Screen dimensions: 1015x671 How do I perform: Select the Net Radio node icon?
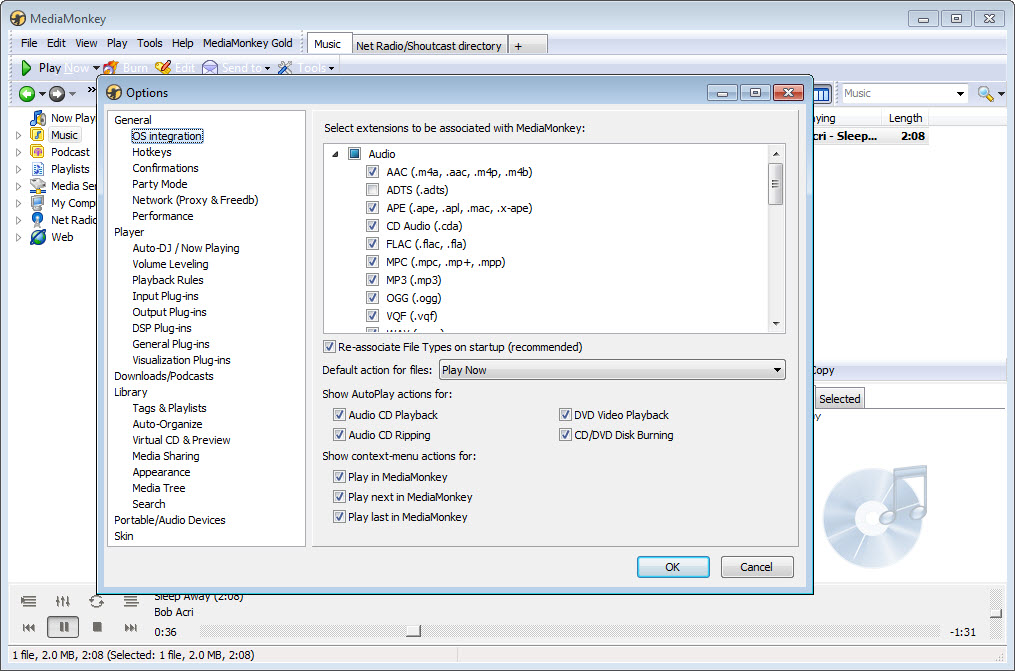click(38, 220)
